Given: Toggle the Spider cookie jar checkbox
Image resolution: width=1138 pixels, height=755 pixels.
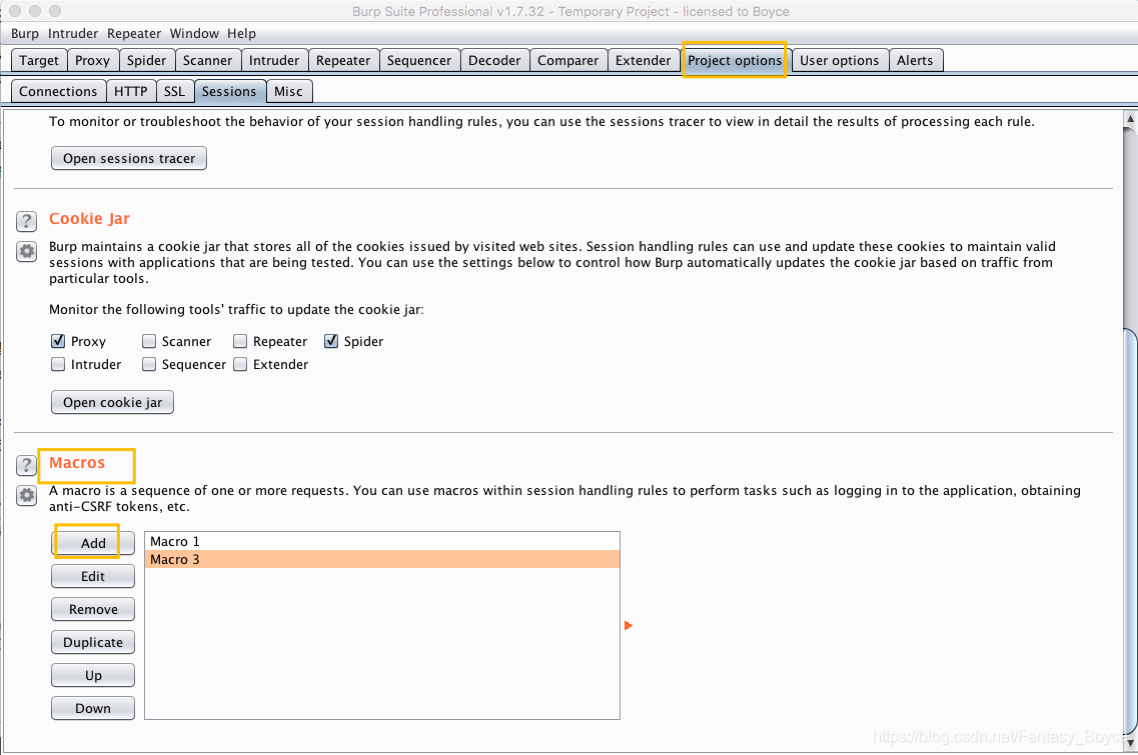Looking at the screenshot, I should pyautogui.click(x=331, y=341).
